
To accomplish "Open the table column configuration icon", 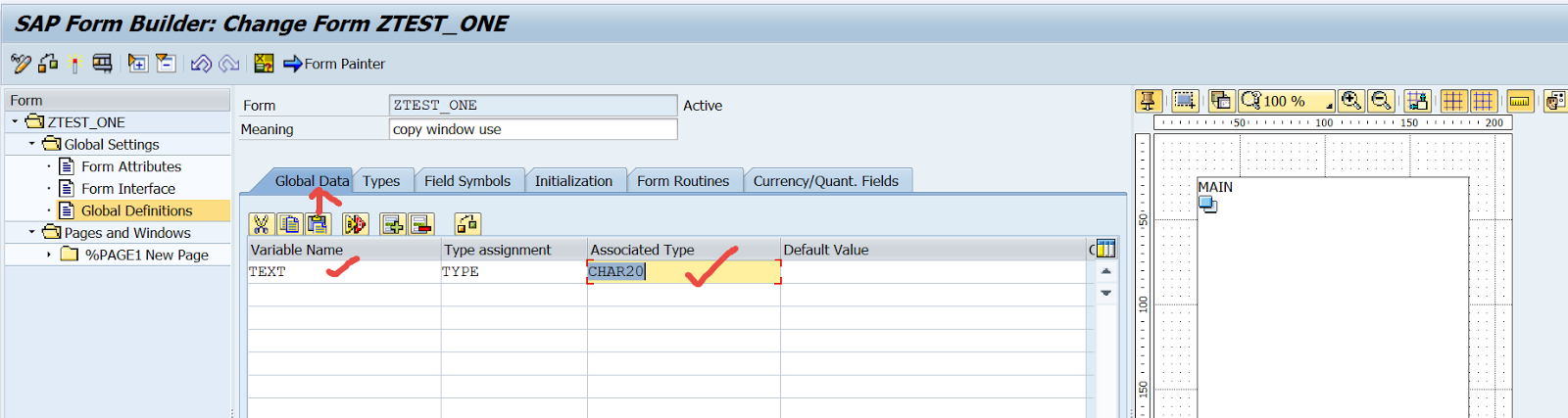I will [x=1105, y=249].
